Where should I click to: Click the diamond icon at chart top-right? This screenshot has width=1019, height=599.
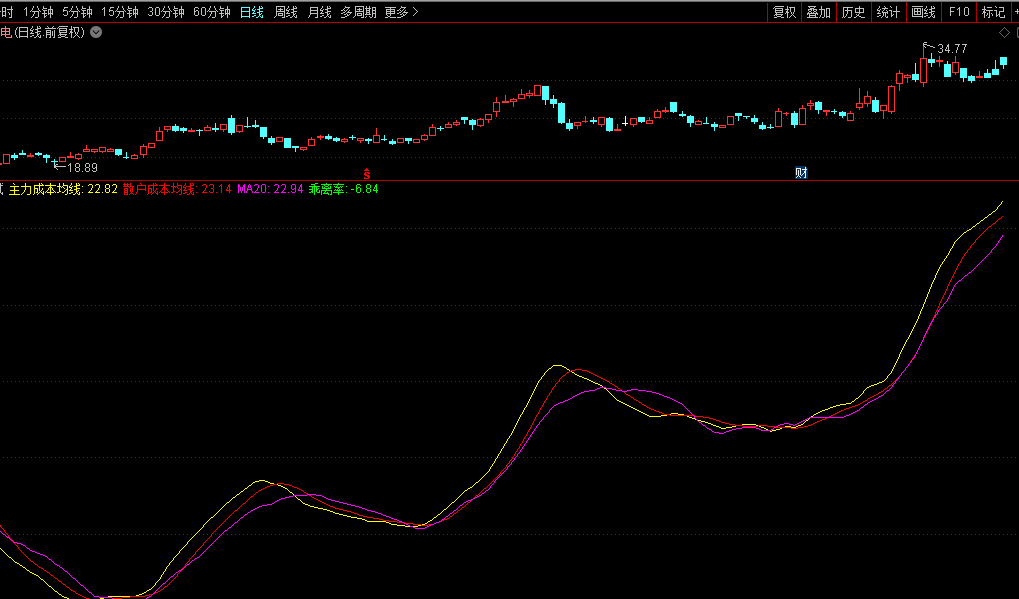[1004, 33]
